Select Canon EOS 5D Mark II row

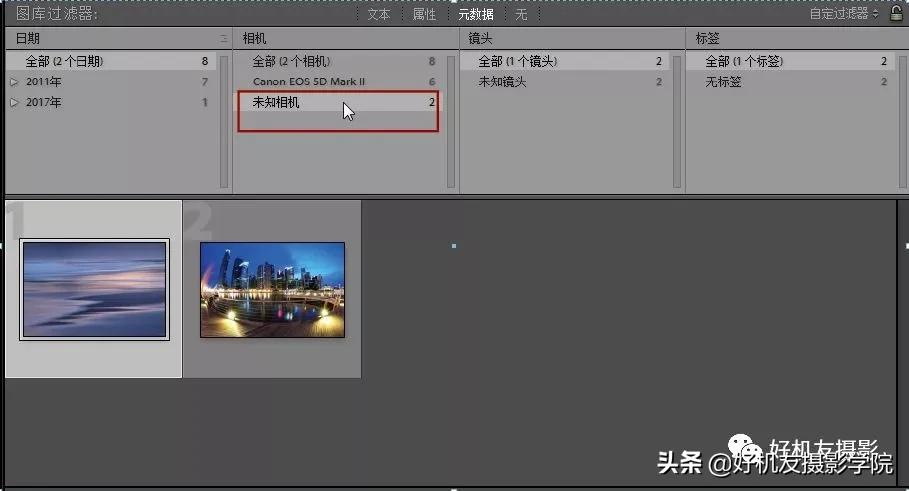point(339,82)
